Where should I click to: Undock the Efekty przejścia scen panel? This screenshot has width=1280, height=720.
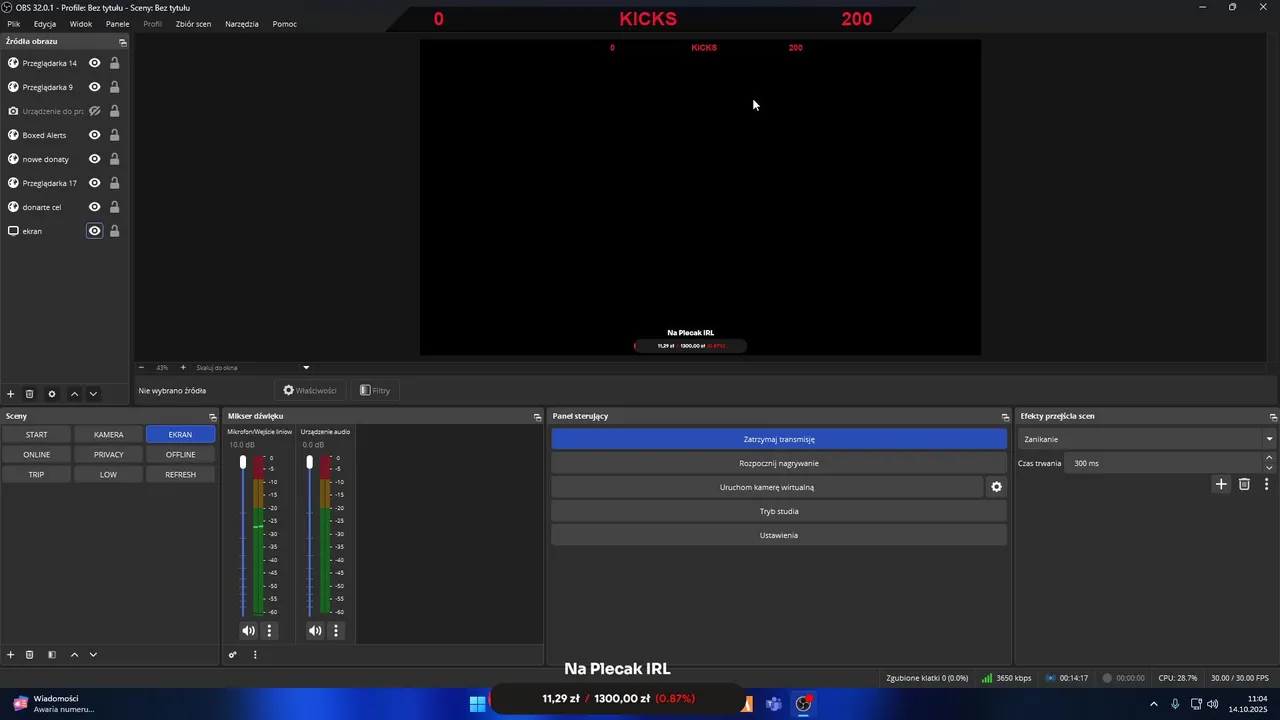tap(1273, 416)
